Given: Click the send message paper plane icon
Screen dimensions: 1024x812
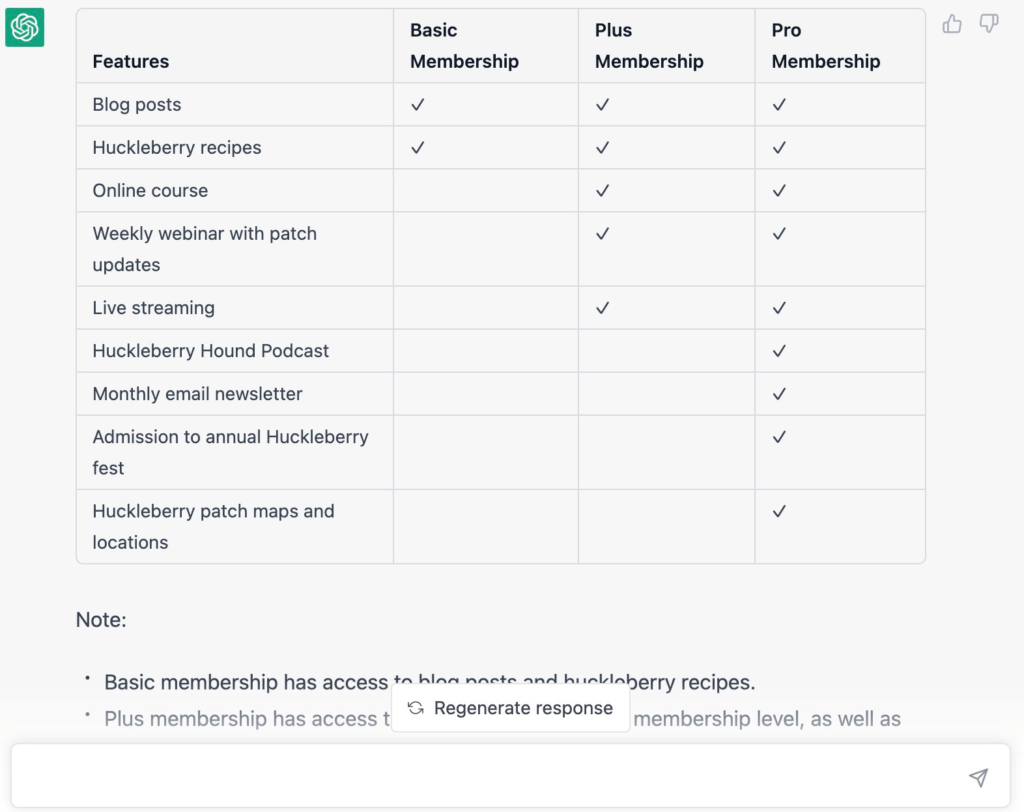Looking at the screenshot, I should pyautogui.click(x=978, y=777).
